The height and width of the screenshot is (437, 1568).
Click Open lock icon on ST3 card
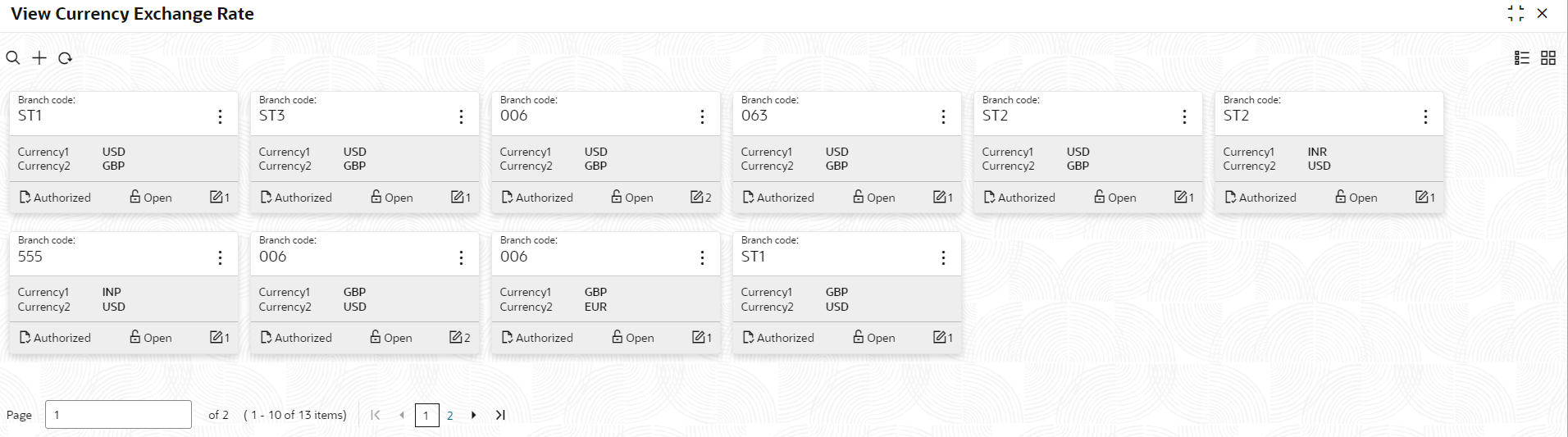pyautogui.click(x=376, y=197)
